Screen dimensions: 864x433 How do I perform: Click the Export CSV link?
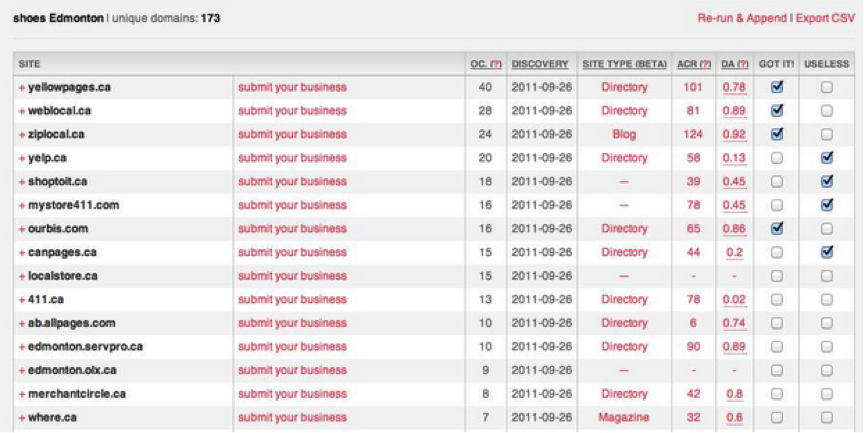(x=825, y=18)
